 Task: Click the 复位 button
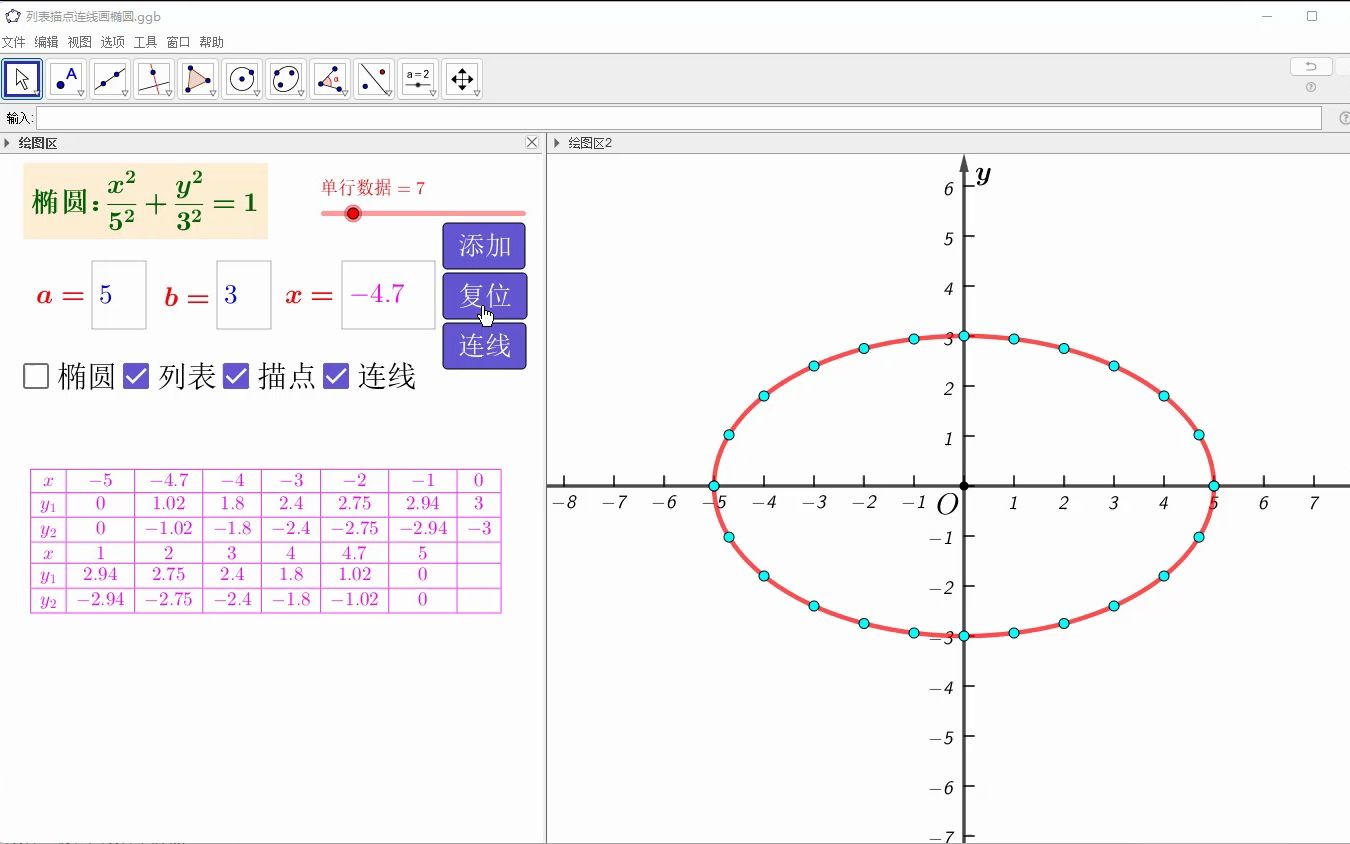click(x=484, y=296)
